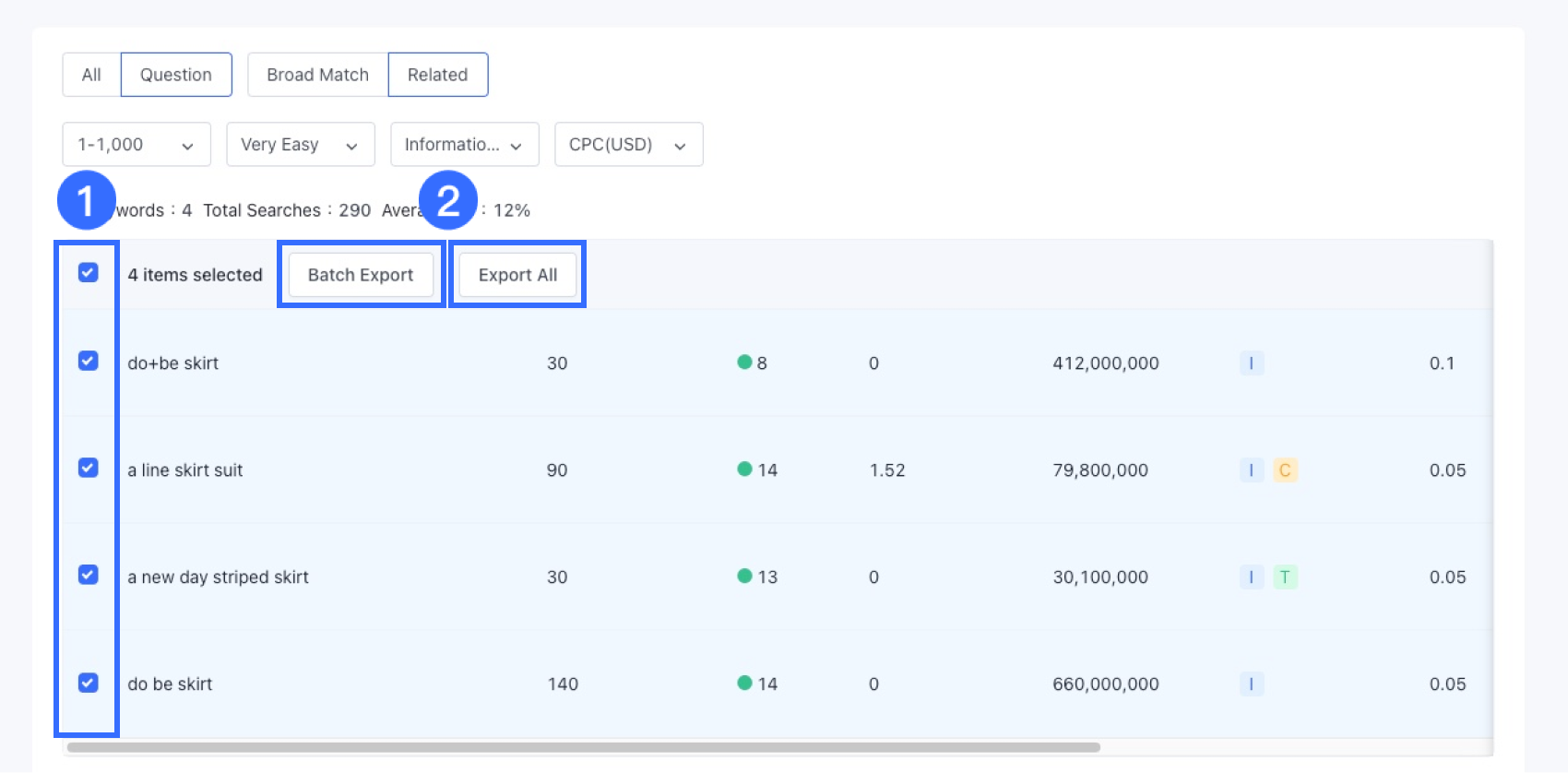
Task: Open the 1-1,000 volume range dropdown
Action: pos(137,145)
